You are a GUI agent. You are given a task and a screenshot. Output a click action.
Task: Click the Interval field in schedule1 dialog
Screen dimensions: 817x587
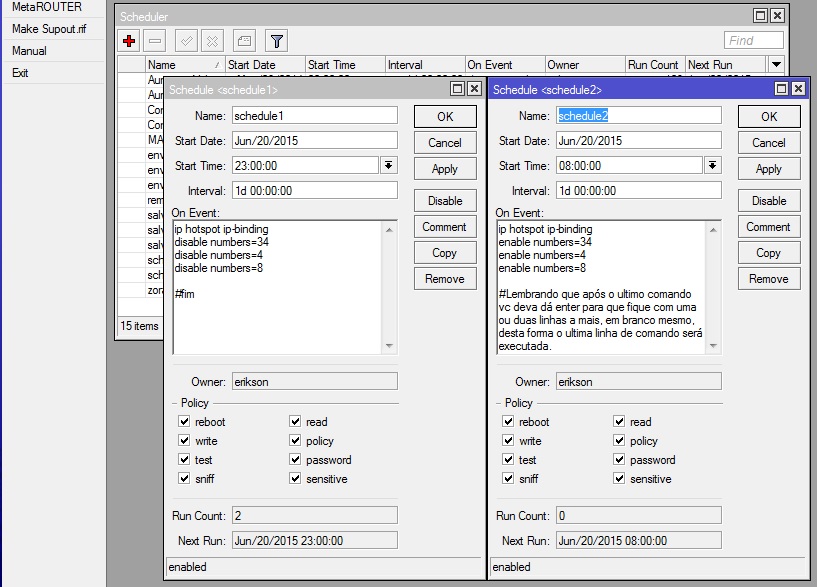coord(314,191)
